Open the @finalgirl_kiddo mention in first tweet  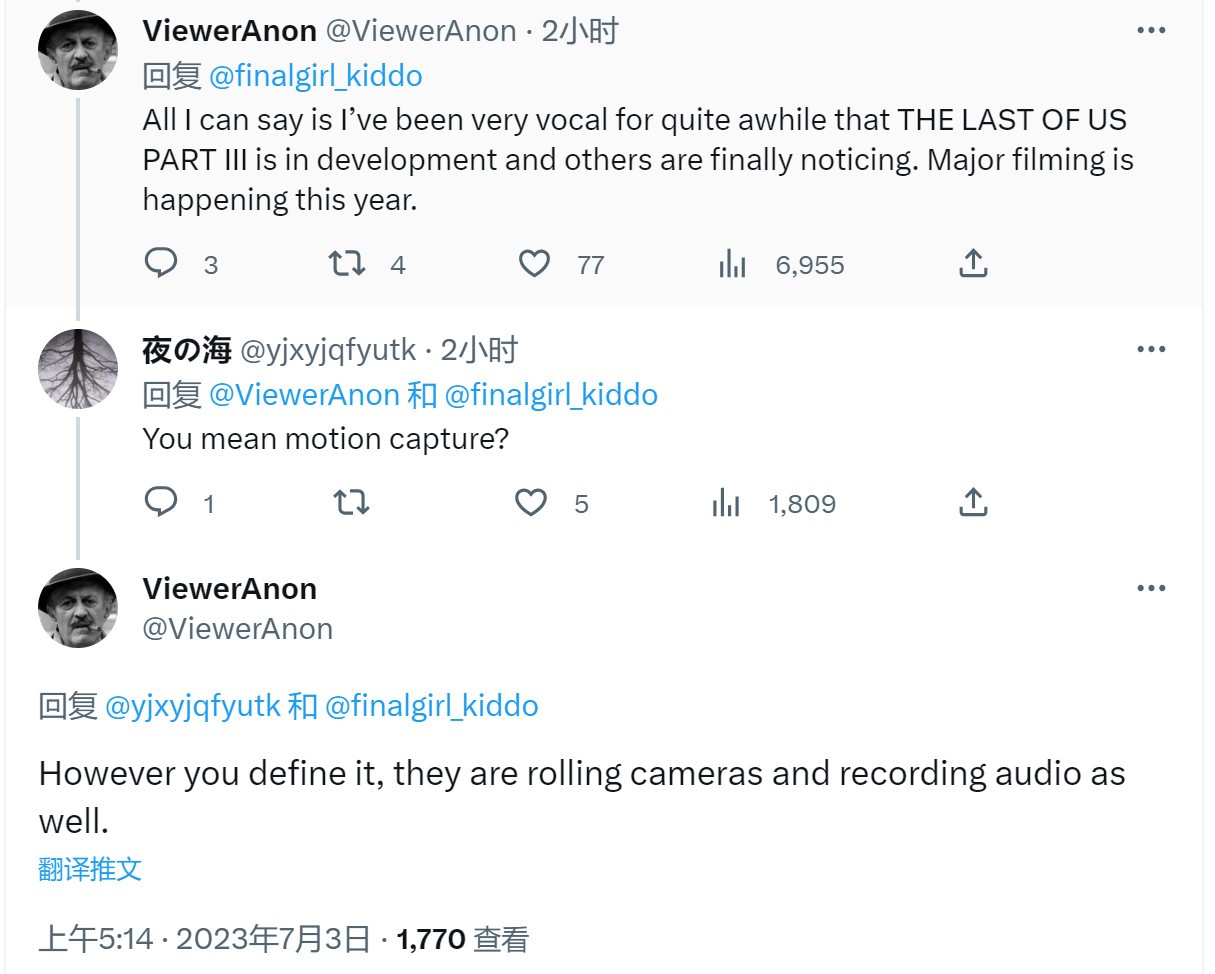point(315,76)
